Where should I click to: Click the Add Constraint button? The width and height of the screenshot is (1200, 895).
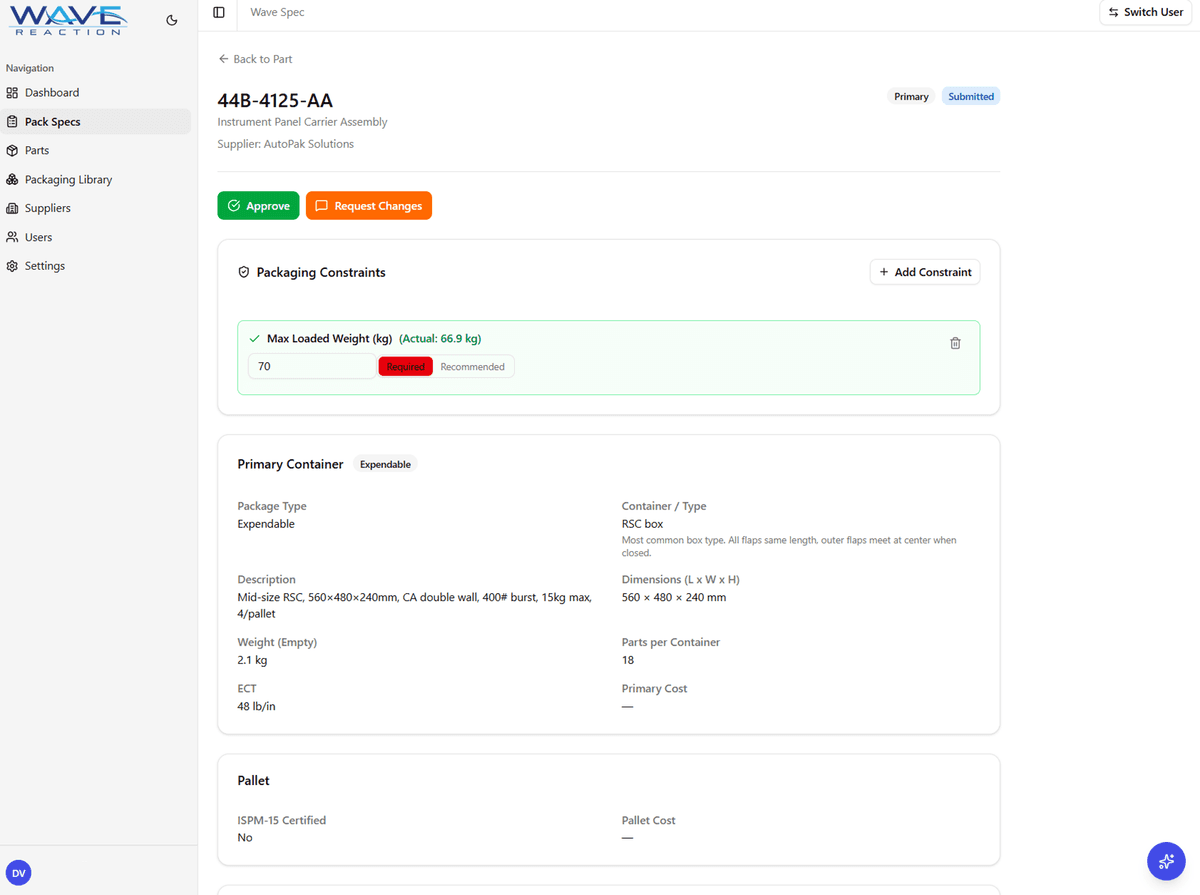coord(924,271)
